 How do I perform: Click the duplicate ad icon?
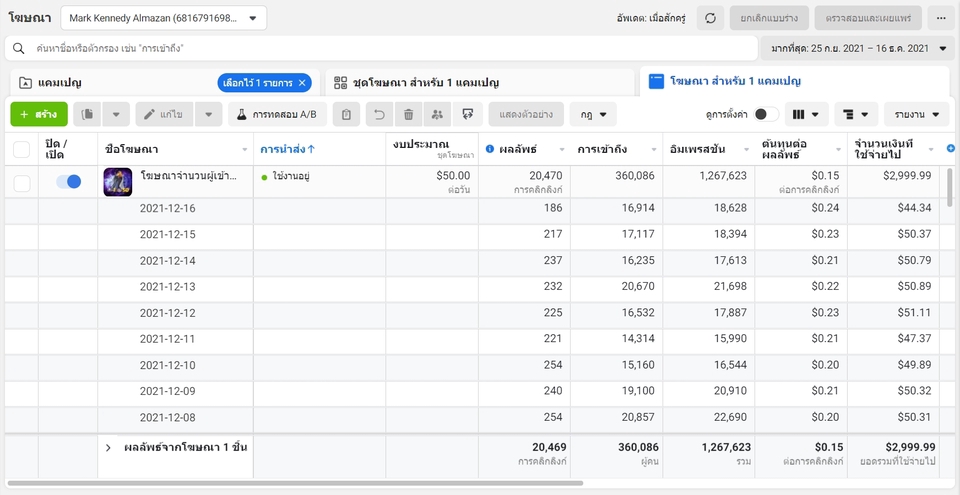88,115
